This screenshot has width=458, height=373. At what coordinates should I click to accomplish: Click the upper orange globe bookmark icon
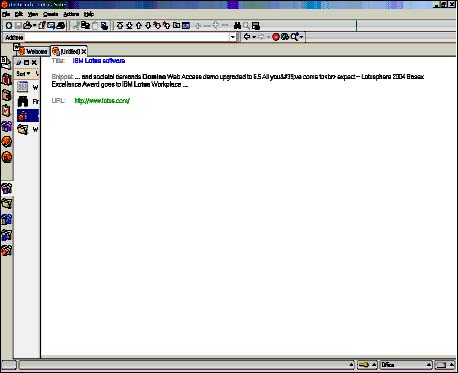click(x=7, y=142)
